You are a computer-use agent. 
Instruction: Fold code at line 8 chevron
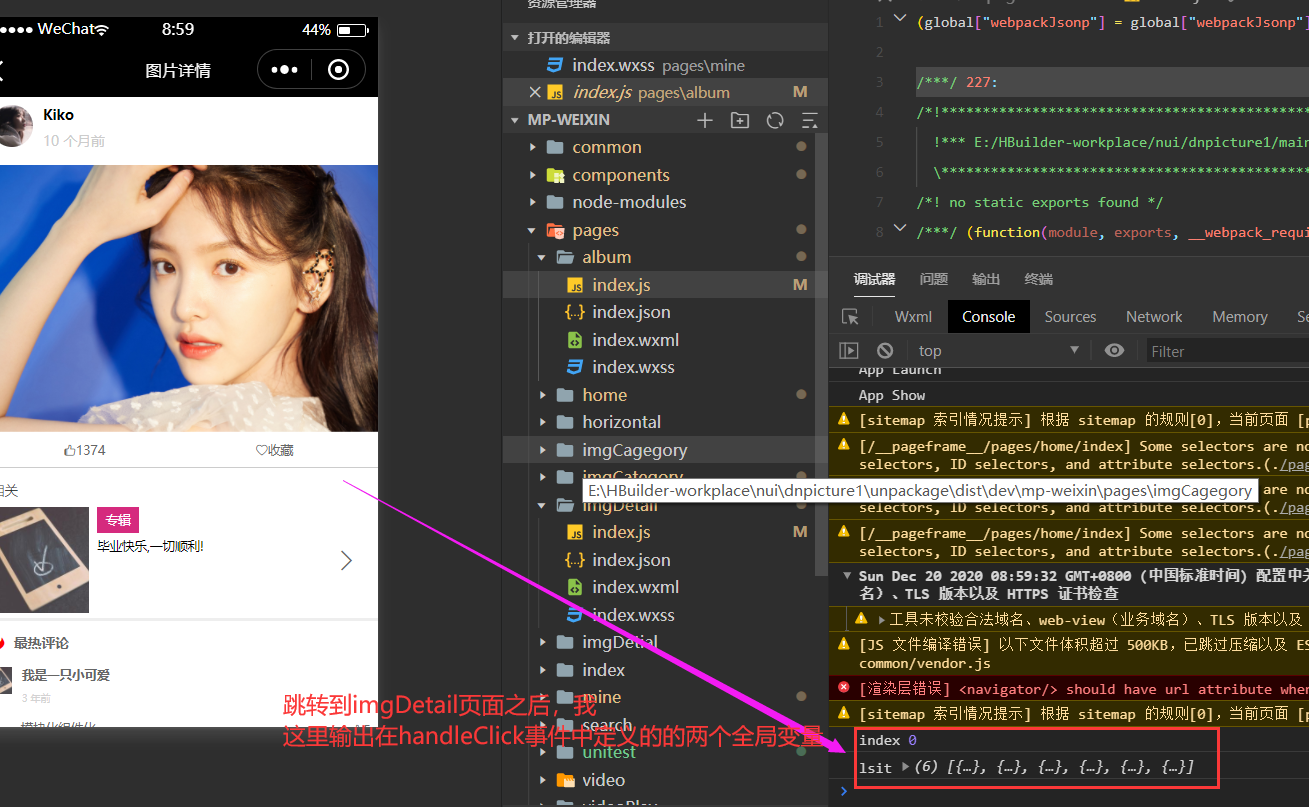(899, 229)
